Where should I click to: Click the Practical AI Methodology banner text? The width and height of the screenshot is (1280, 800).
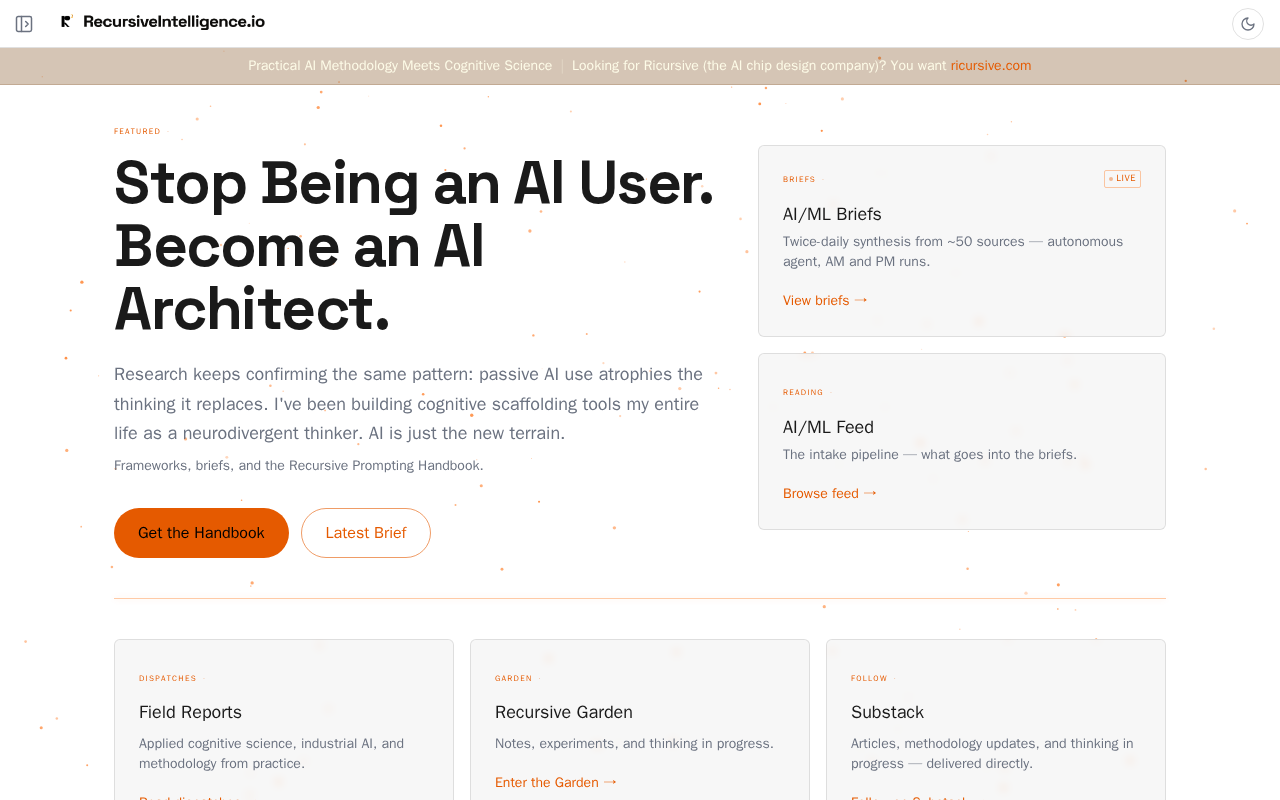click(400, 66)
